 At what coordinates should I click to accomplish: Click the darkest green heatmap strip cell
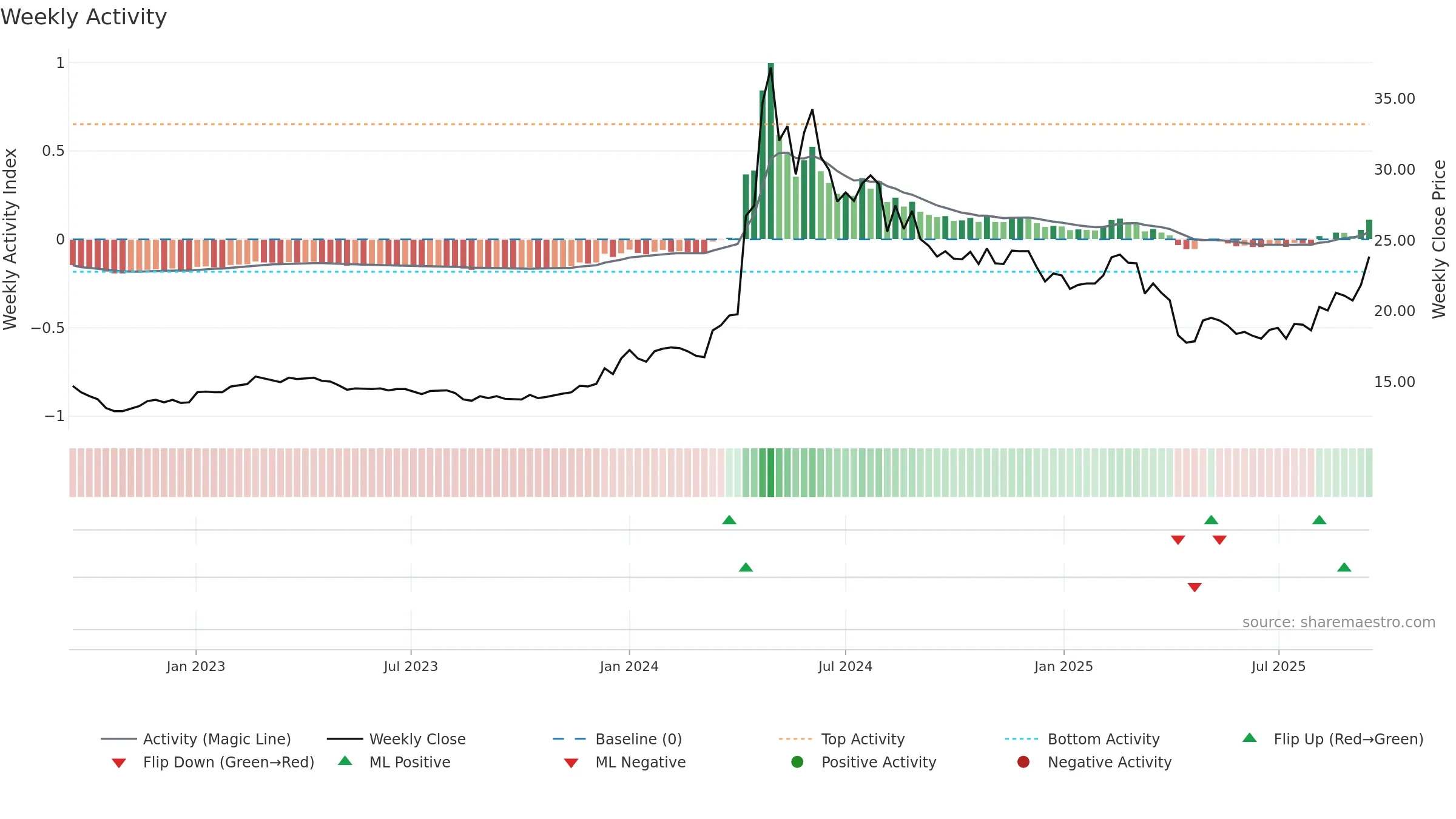[770, 473]
